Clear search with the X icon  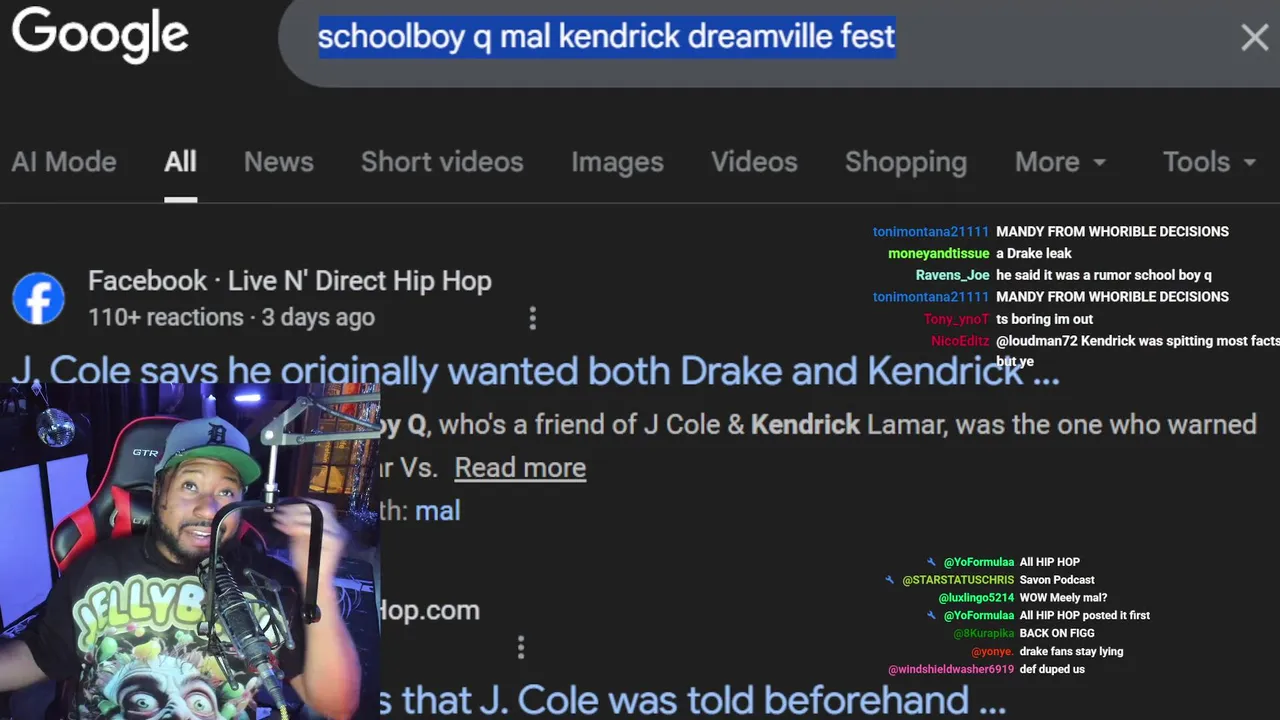1254,38
